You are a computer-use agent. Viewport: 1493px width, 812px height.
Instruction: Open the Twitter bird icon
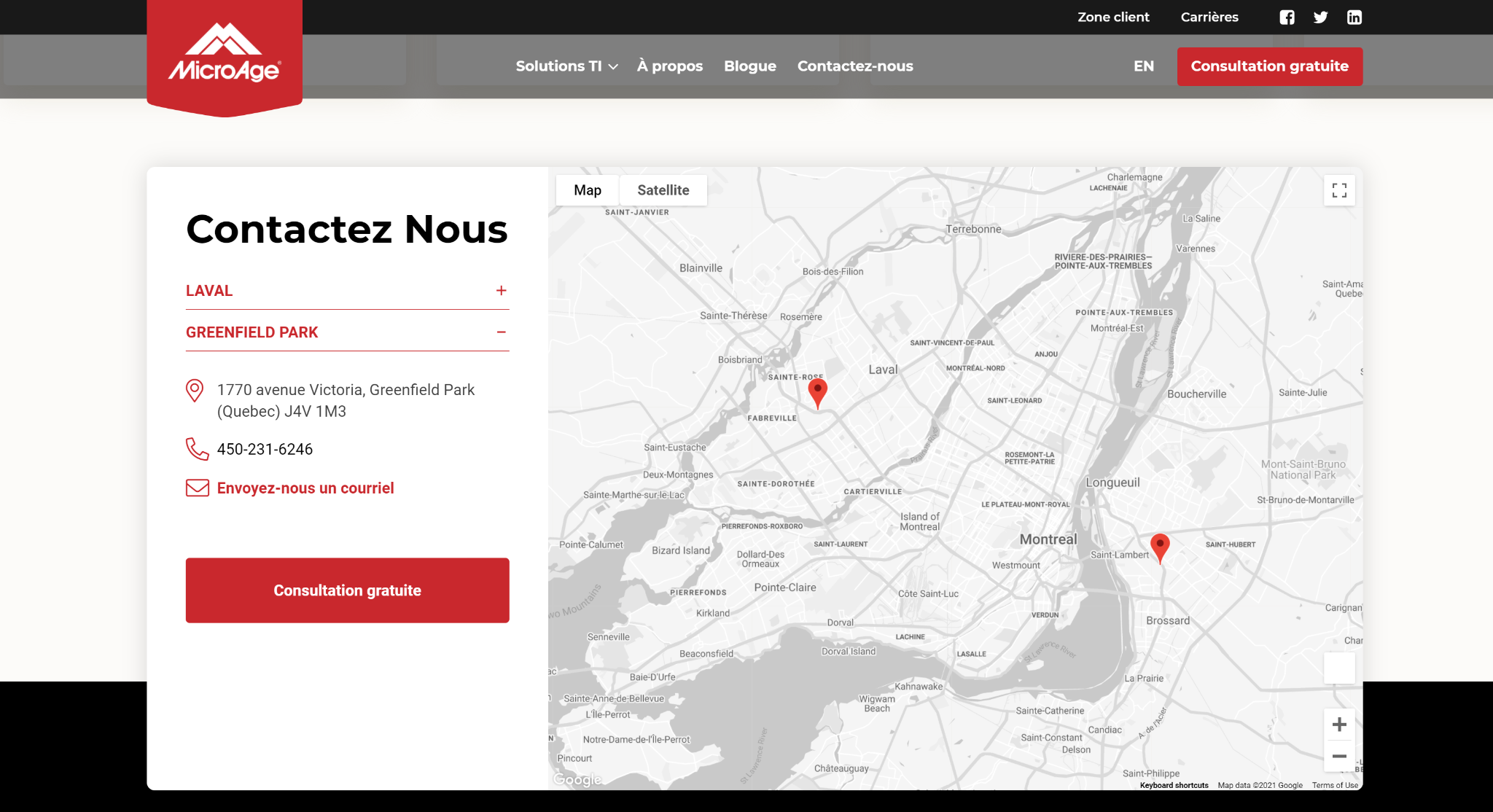1320,17
